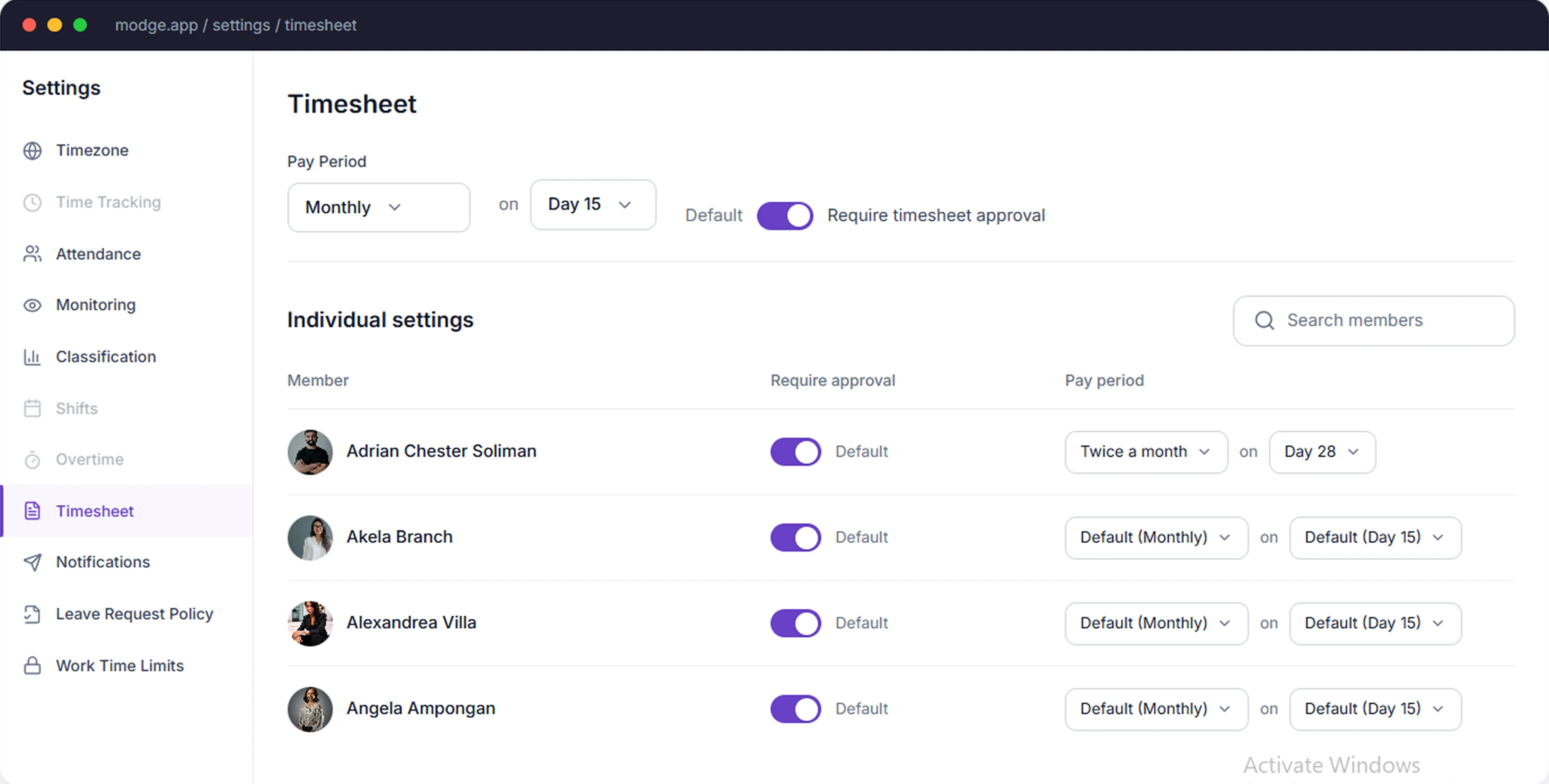Open Alexandrea Villa's avatar
The image size is (1549, 784).
(310, 623)
